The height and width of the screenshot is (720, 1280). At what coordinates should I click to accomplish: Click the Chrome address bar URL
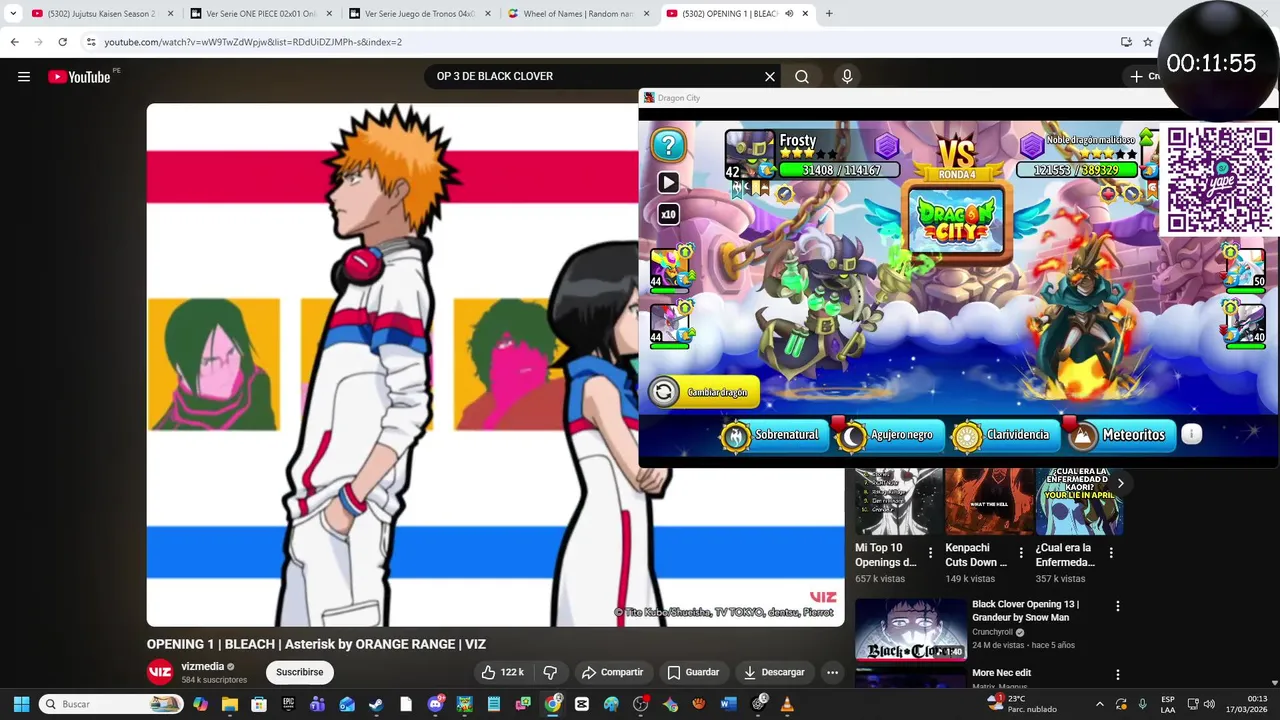point(253,42)
